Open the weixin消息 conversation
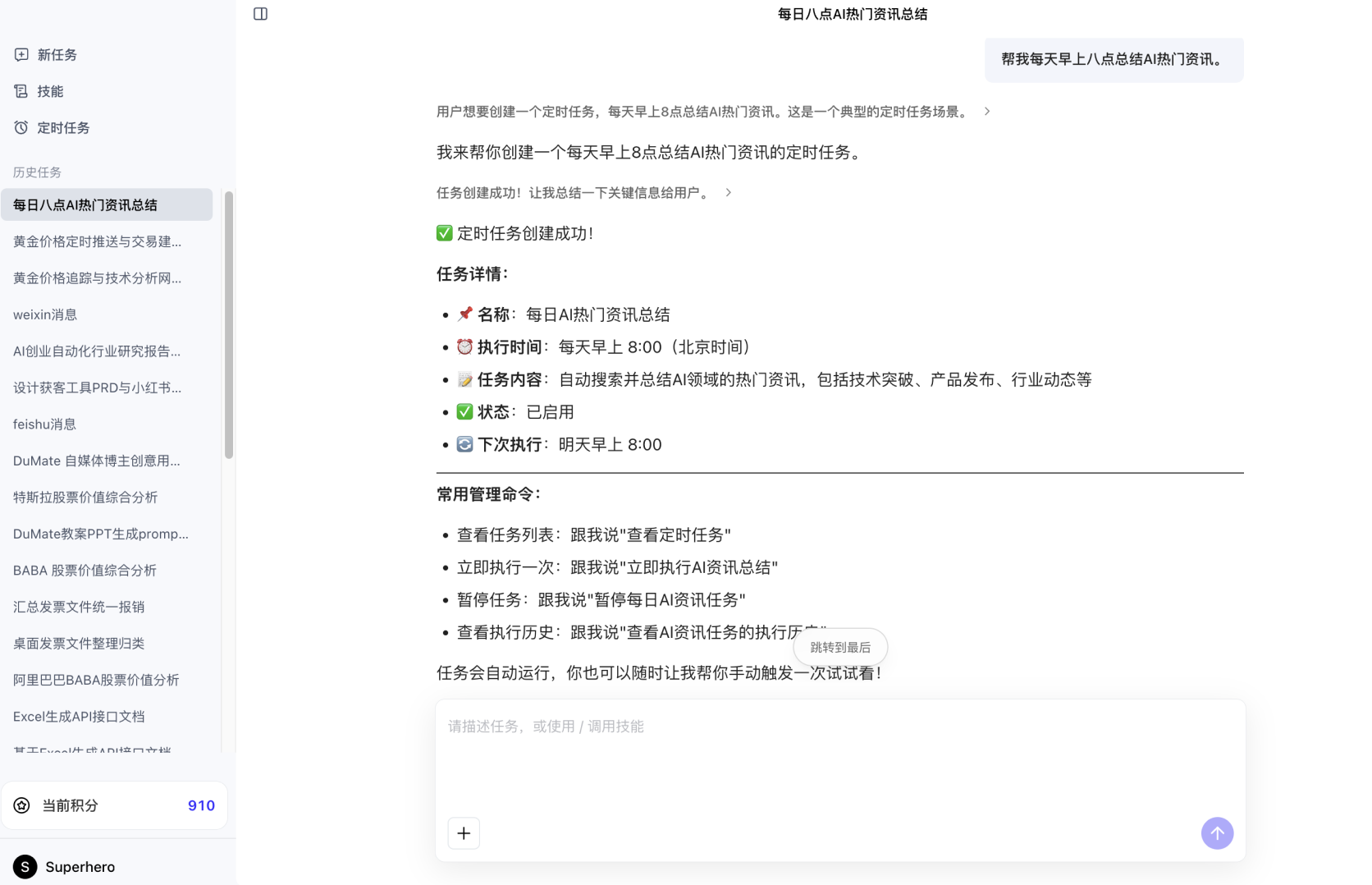 pos(45,314)
